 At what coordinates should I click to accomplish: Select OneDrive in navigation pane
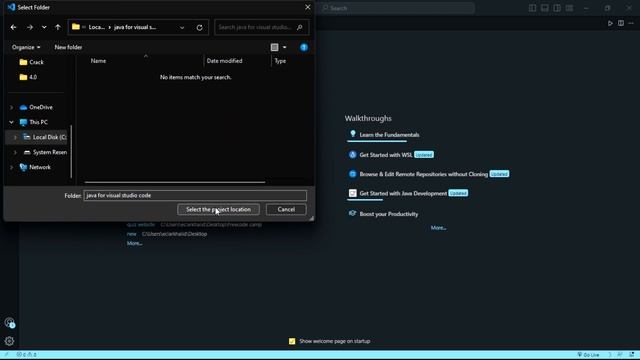[x=36, y=107]
